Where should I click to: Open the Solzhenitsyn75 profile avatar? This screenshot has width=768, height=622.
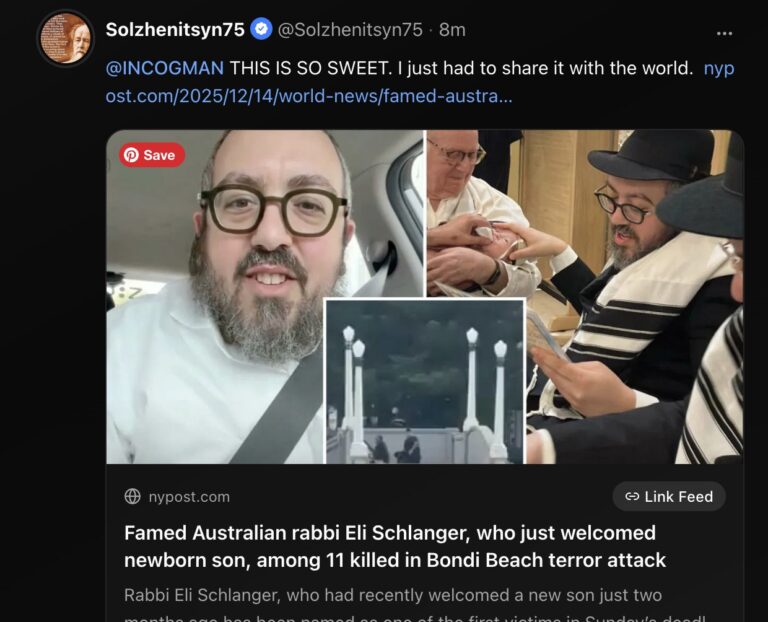pyautogui.click(x=66, y=38)
